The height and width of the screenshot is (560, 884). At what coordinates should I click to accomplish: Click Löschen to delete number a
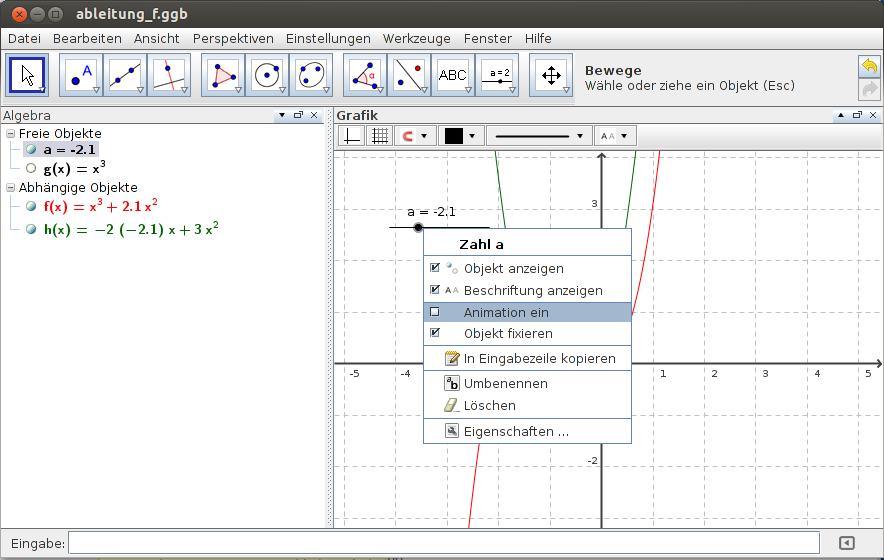[x=489, y=406]
